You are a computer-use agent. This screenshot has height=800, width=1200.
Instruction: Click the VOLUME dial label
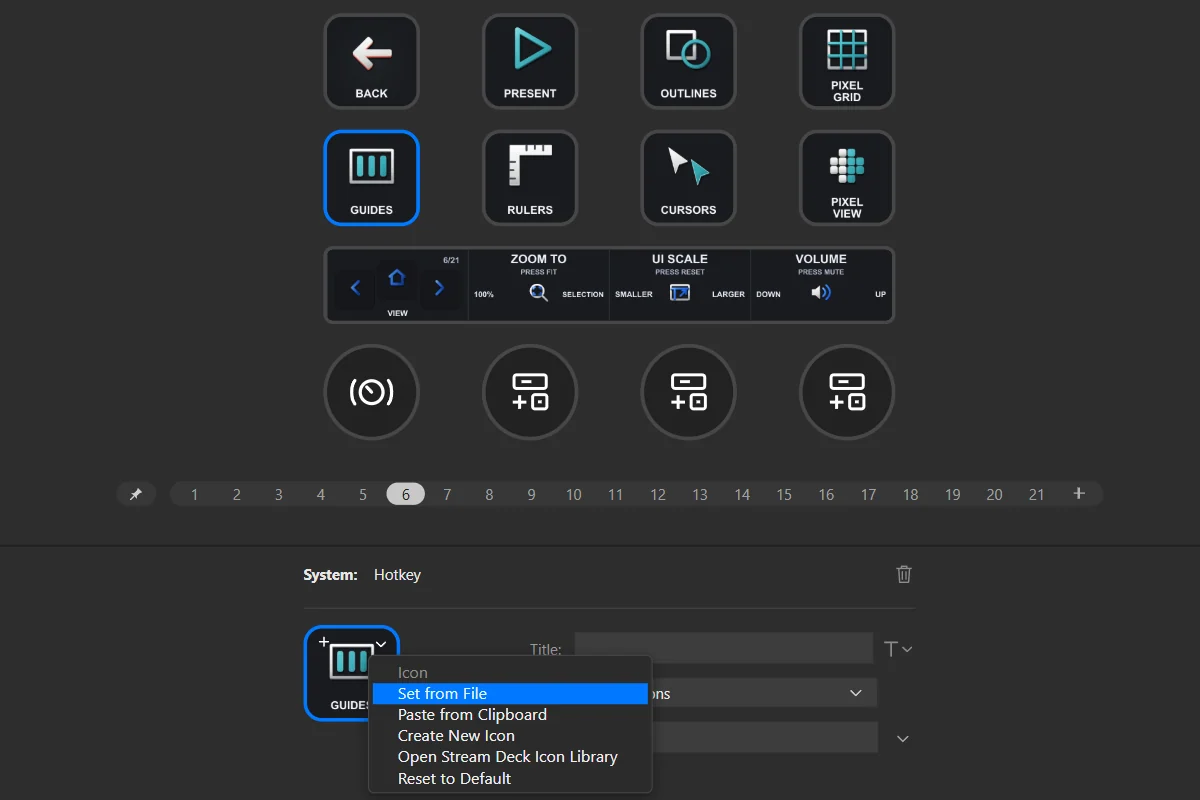point(821,259)
